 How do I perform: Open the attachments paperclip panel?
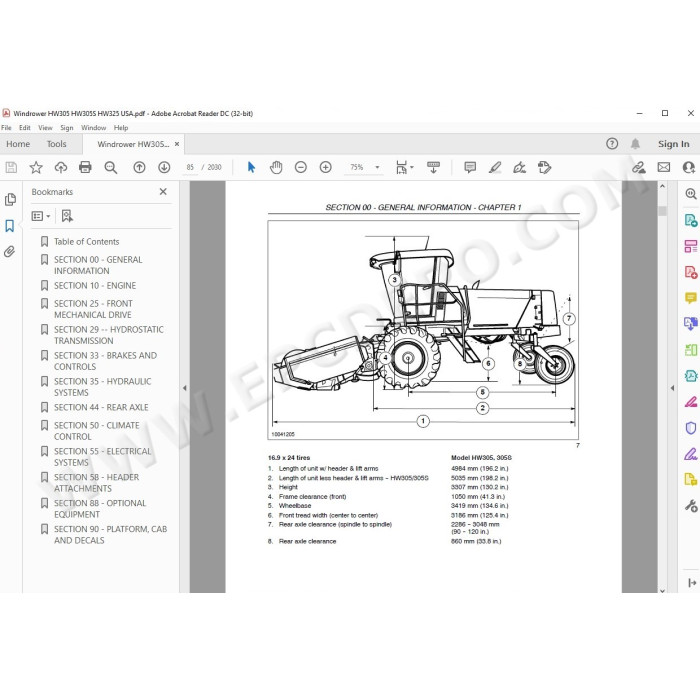coord(10,252)
